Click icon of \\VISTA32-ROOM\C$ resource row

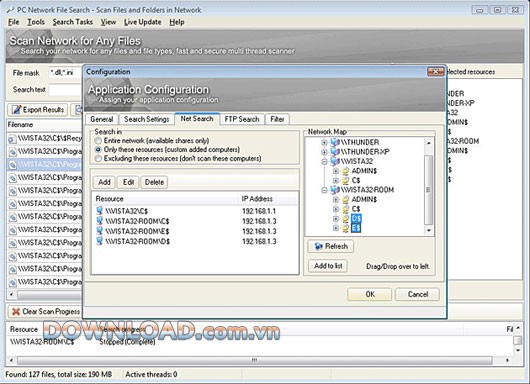99,221
